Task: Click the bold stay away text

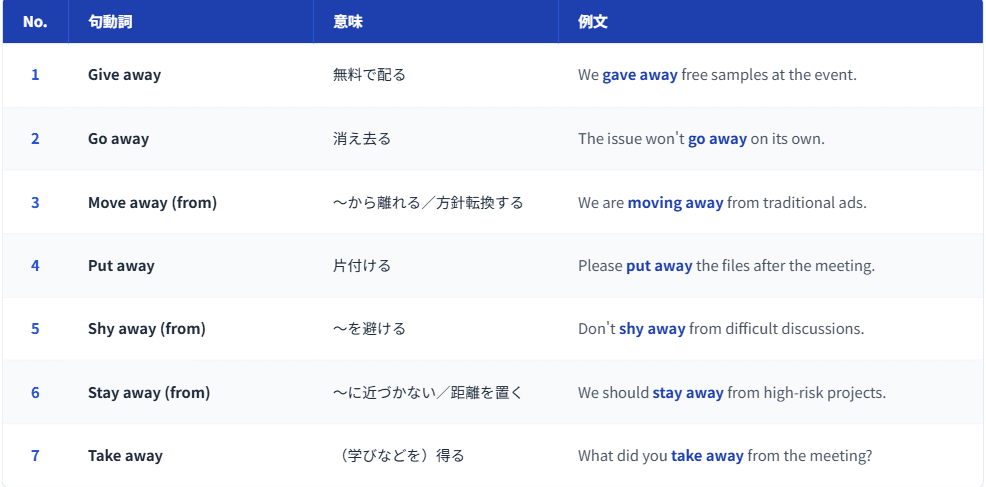Action: [688, 393]
